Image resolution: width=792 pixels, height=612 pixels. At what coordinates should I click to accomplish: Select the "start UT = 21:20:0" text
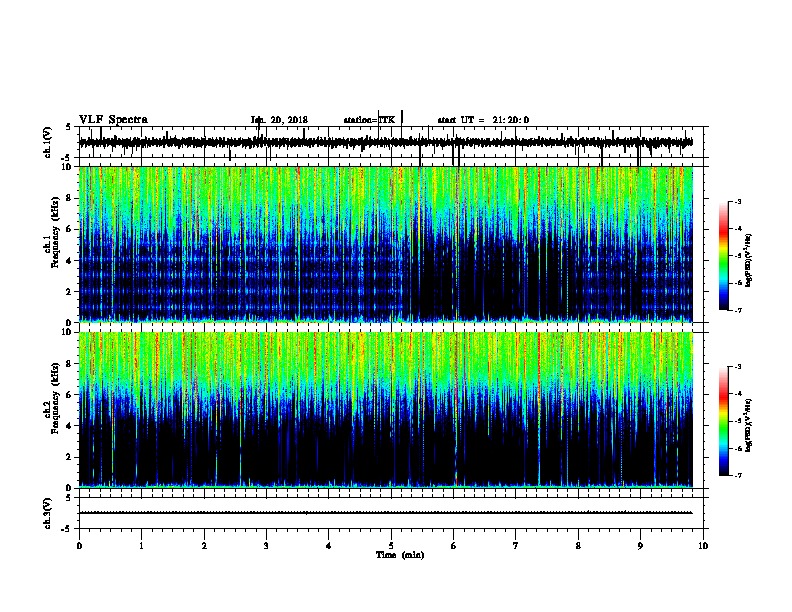pyautogui.click(x=483, y=120)
